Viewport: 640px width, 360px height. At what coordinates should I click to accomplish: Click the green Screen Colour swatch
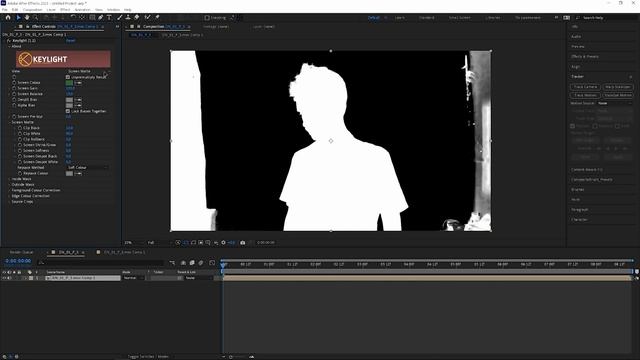point(69,82)
